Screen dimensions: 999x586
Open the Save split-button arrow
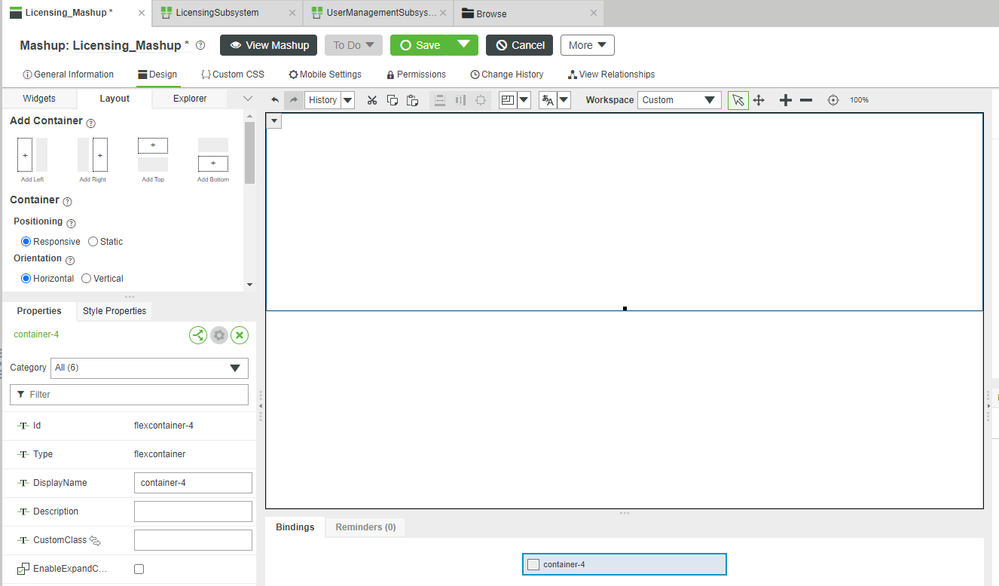463,45
